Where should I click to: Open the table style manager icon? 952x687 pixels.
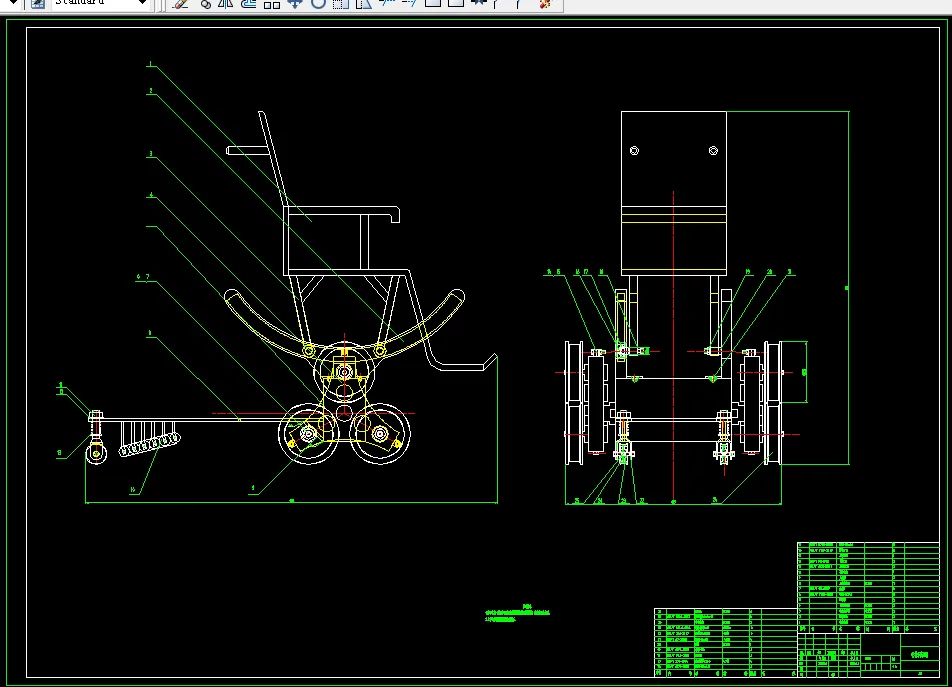[38, 4]
